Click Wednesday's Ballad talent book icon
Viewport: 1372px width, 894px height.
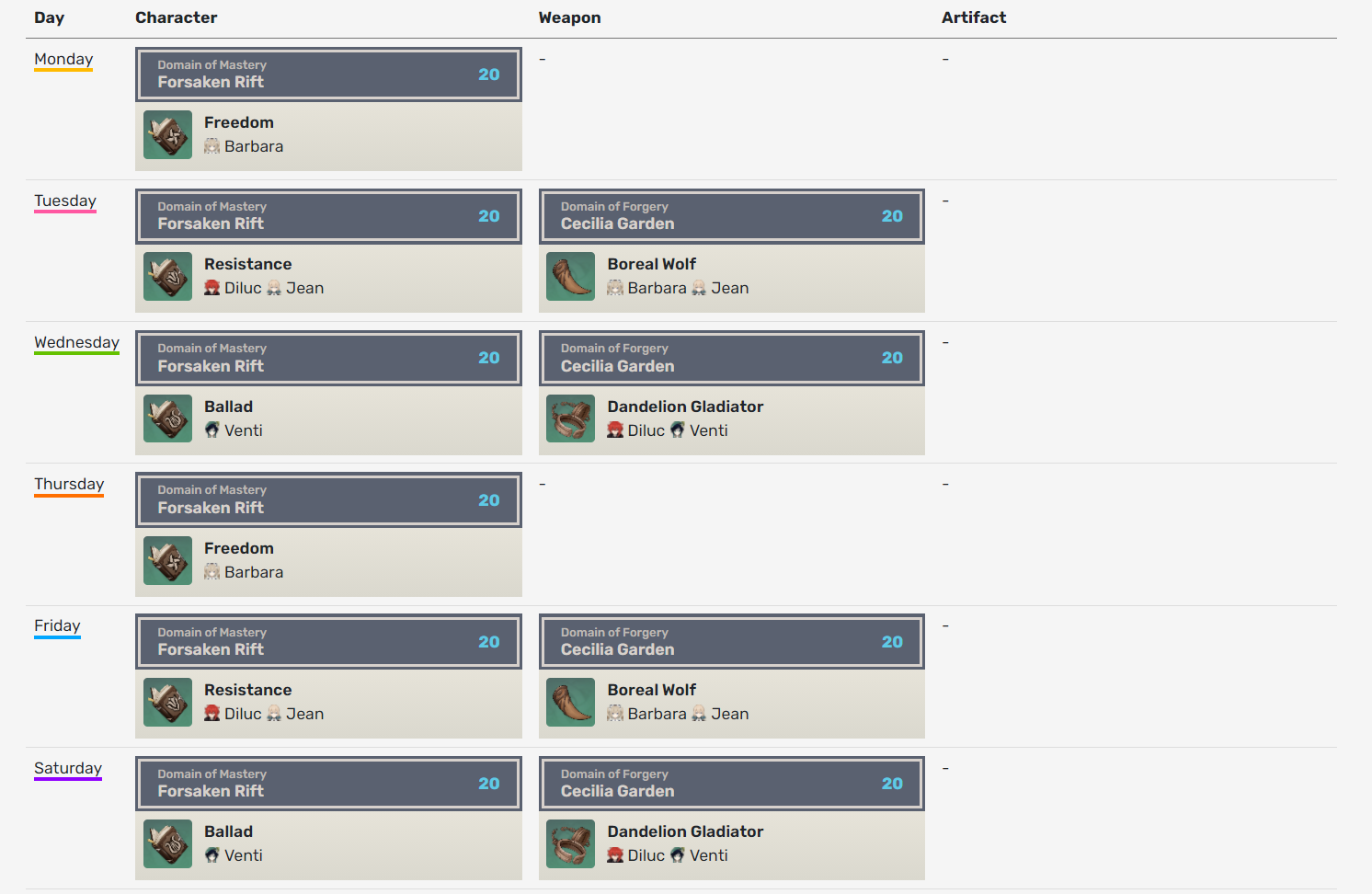coord(168,418)
